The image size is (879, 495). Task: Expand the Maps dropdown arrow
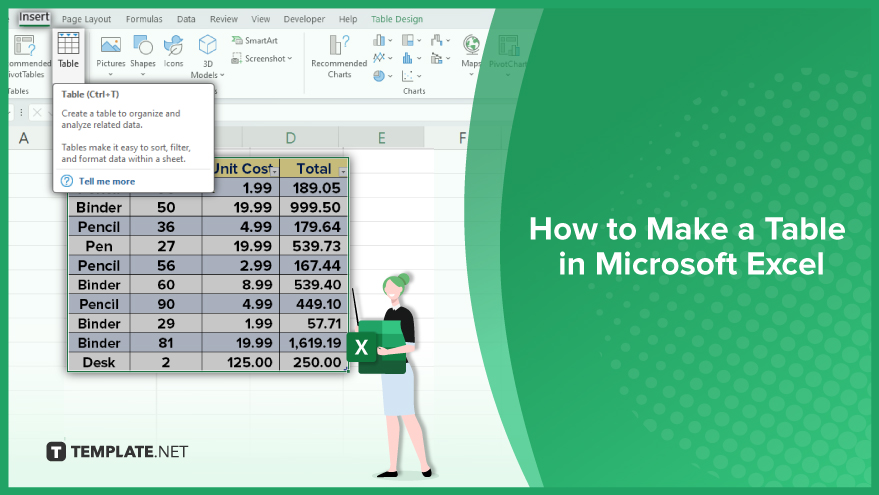coord(471,75)
